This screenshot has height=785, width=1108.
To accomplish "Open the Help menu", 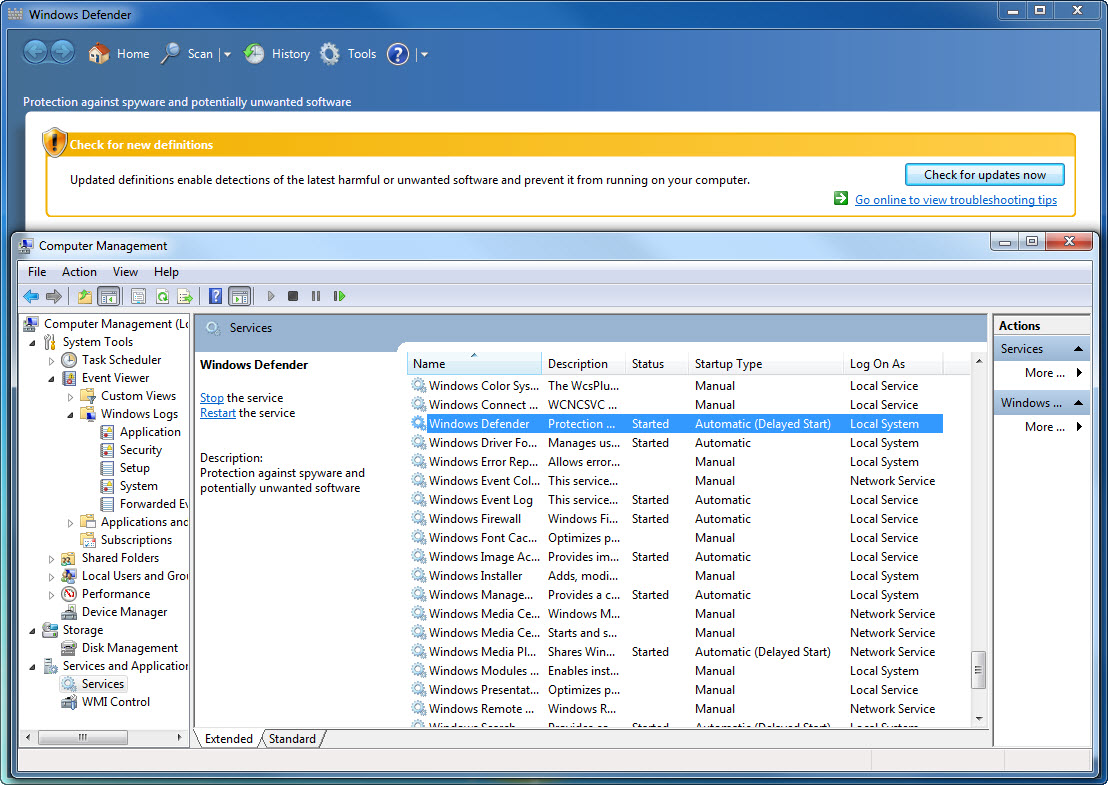I will pyautogui.click(x=166, y=272).
